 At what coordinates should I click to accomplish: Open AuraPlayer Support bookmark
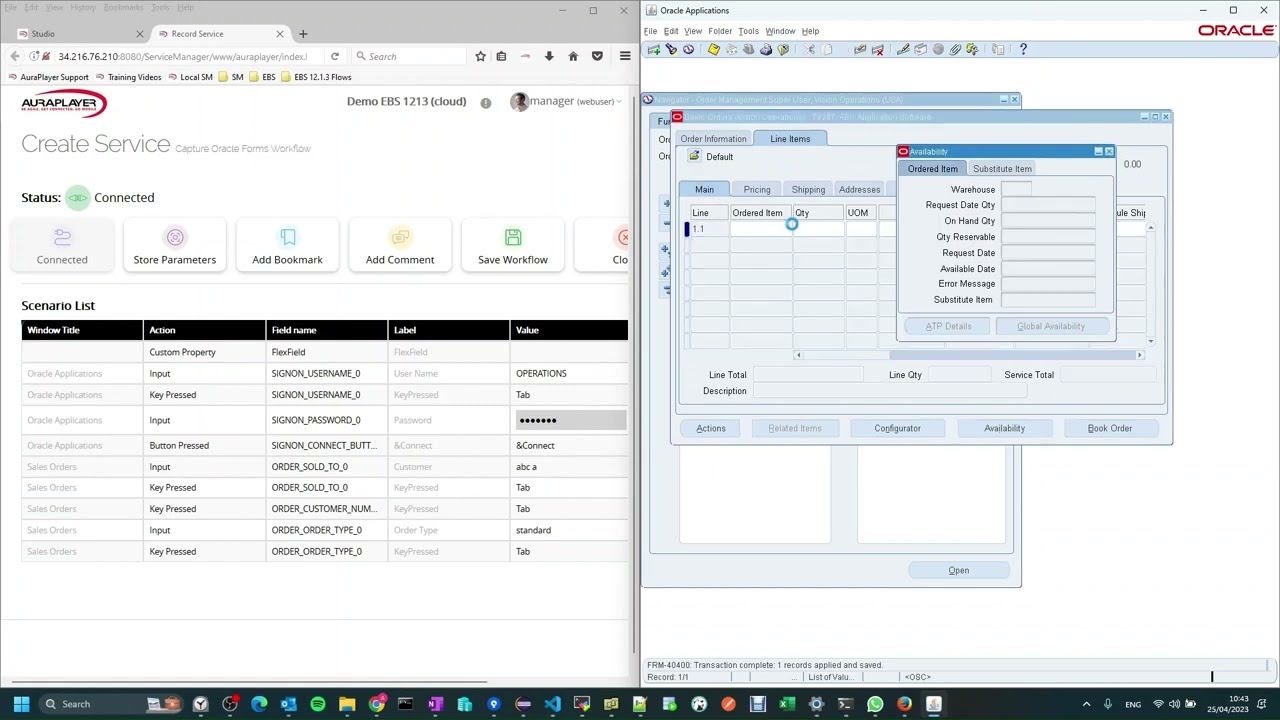pyautogui.click(x=48, y=77)
